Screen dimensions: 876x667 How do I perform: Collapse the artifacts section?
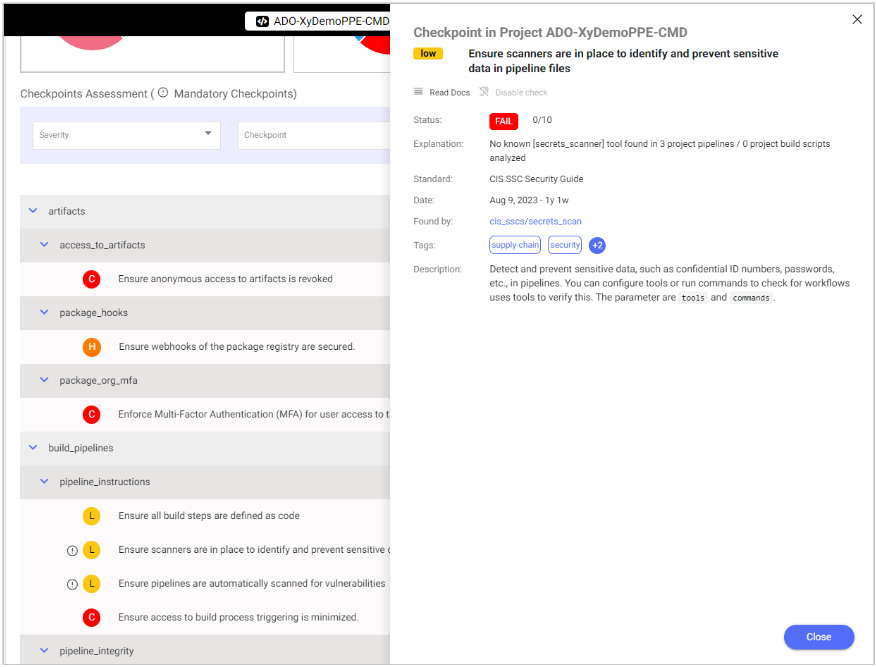point(33,211)
